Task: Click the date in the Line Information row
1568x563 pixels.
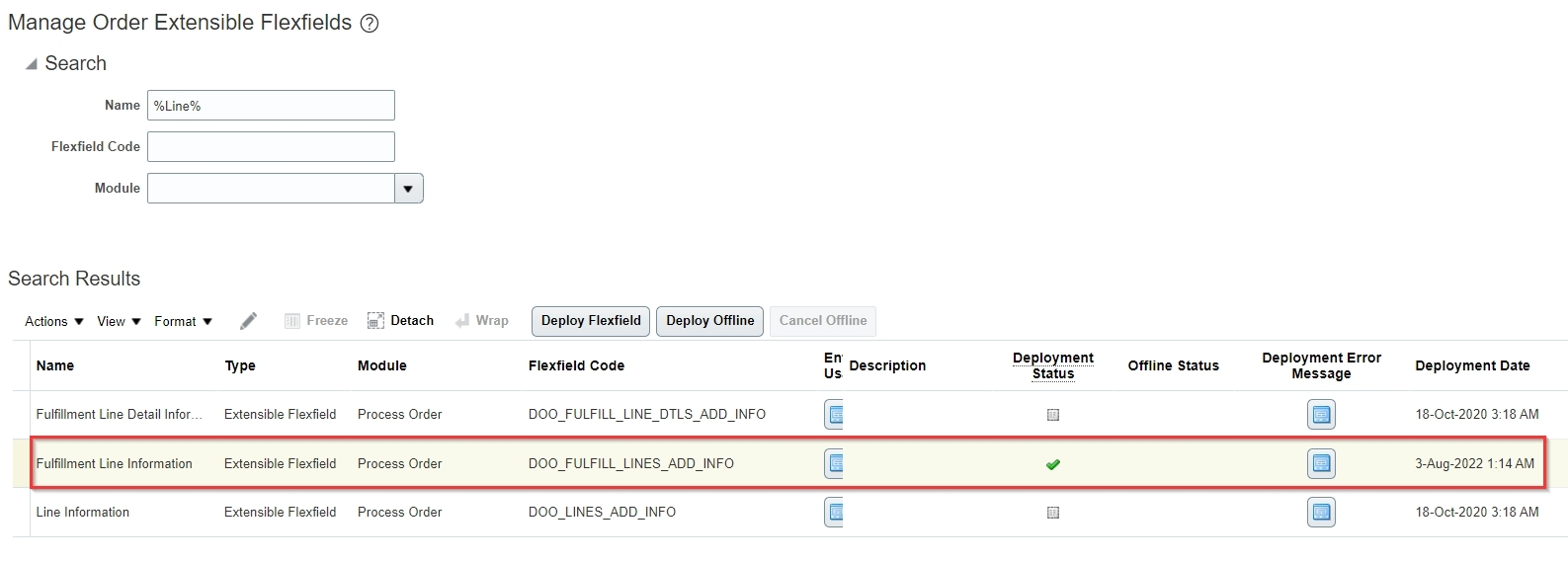Action: point(1477,513)
